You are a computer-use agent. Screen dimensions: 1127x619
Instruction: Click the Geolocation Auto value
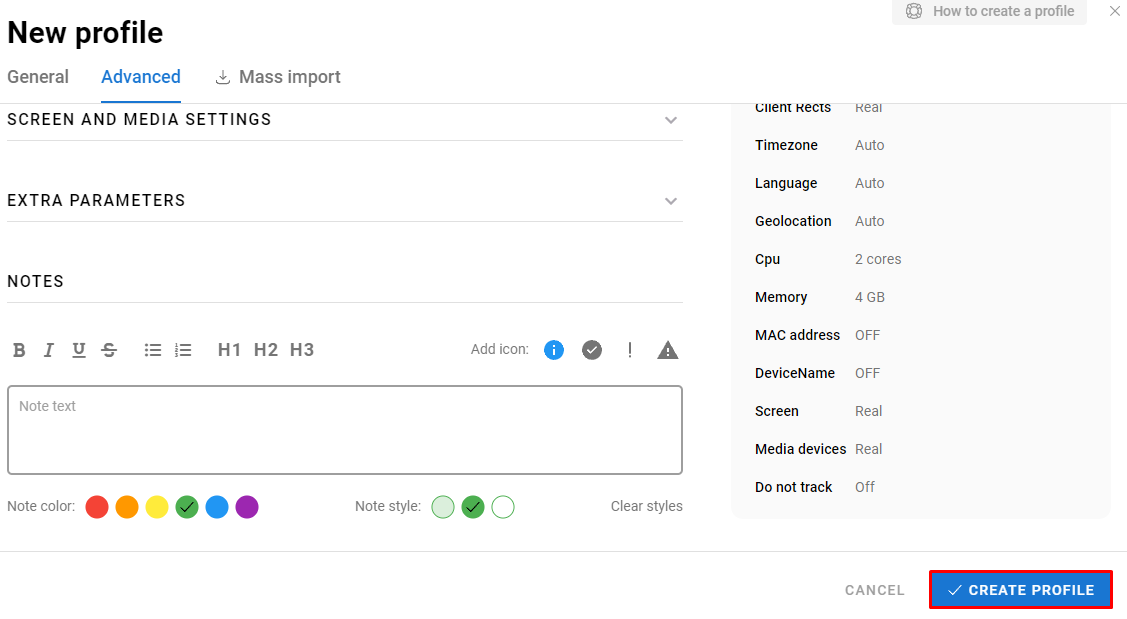[x=870, y=221]
